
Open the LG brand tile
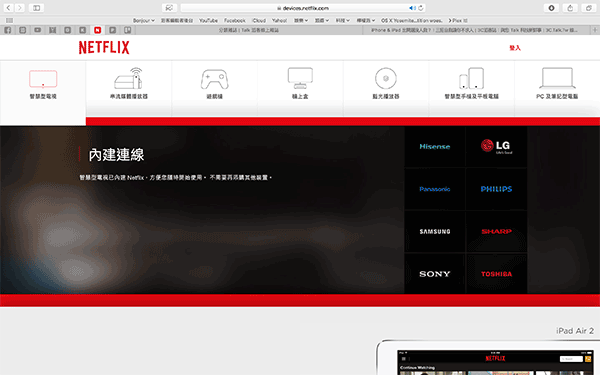(496, 146)
